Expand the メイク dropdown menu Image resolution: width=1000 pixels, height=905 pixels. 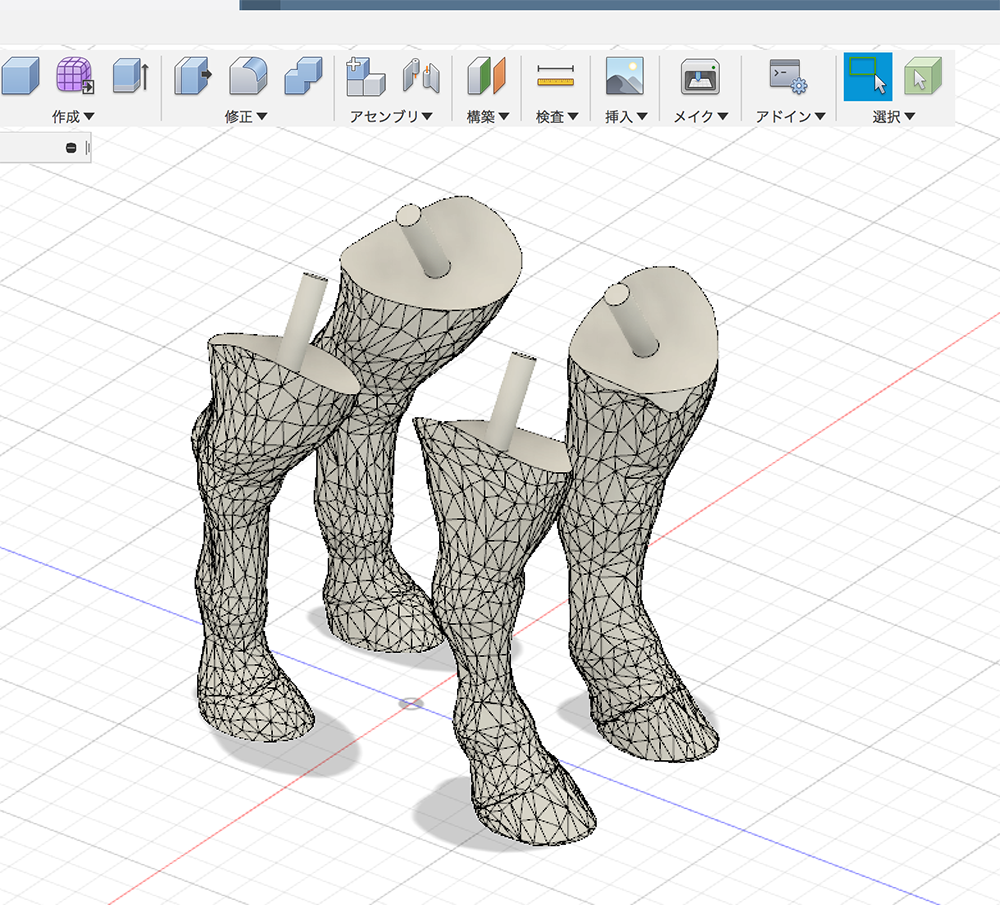[702, 117]
